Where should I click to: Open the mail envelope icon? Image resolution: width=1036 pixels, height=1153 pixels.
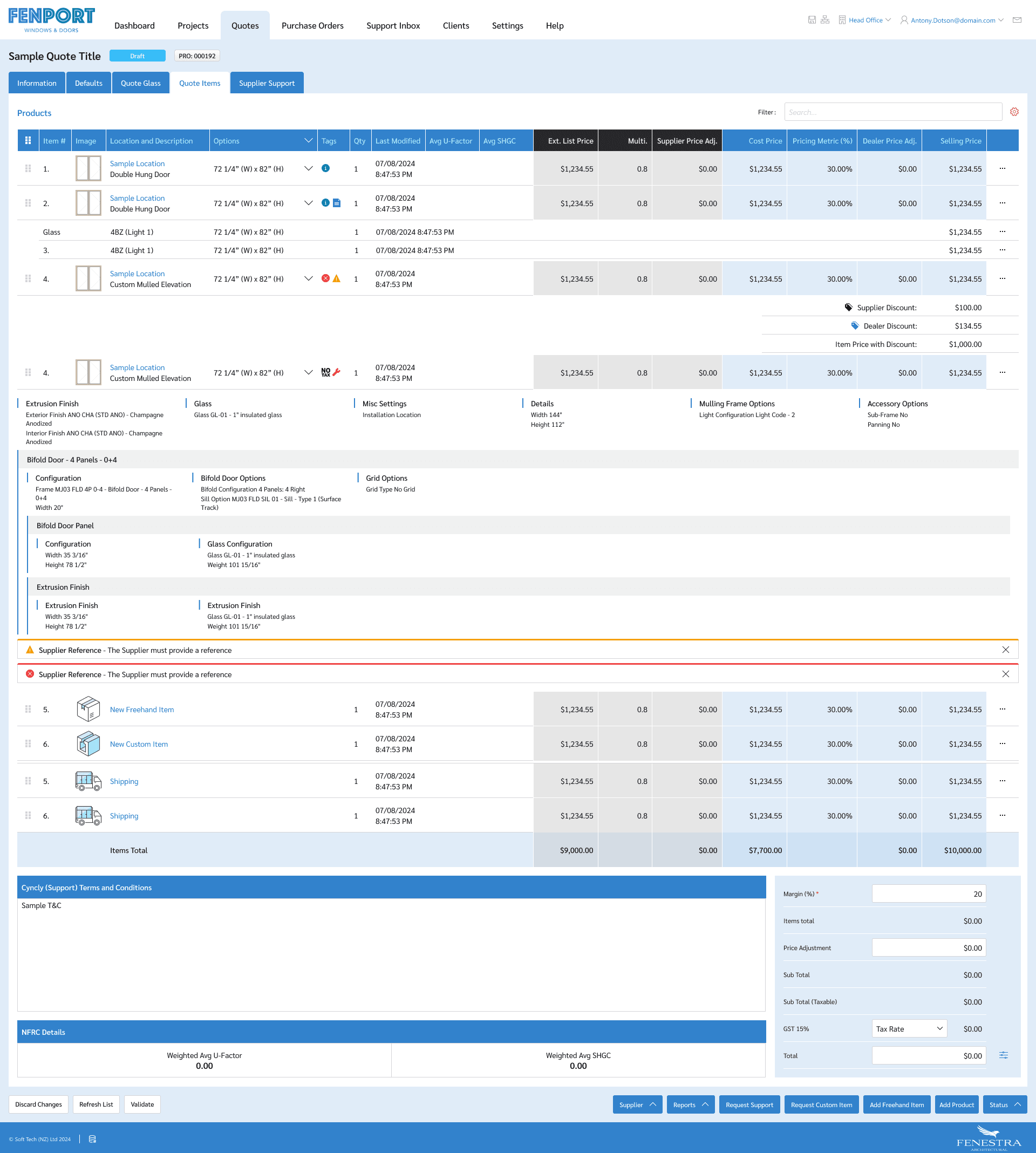(1017, 20)
